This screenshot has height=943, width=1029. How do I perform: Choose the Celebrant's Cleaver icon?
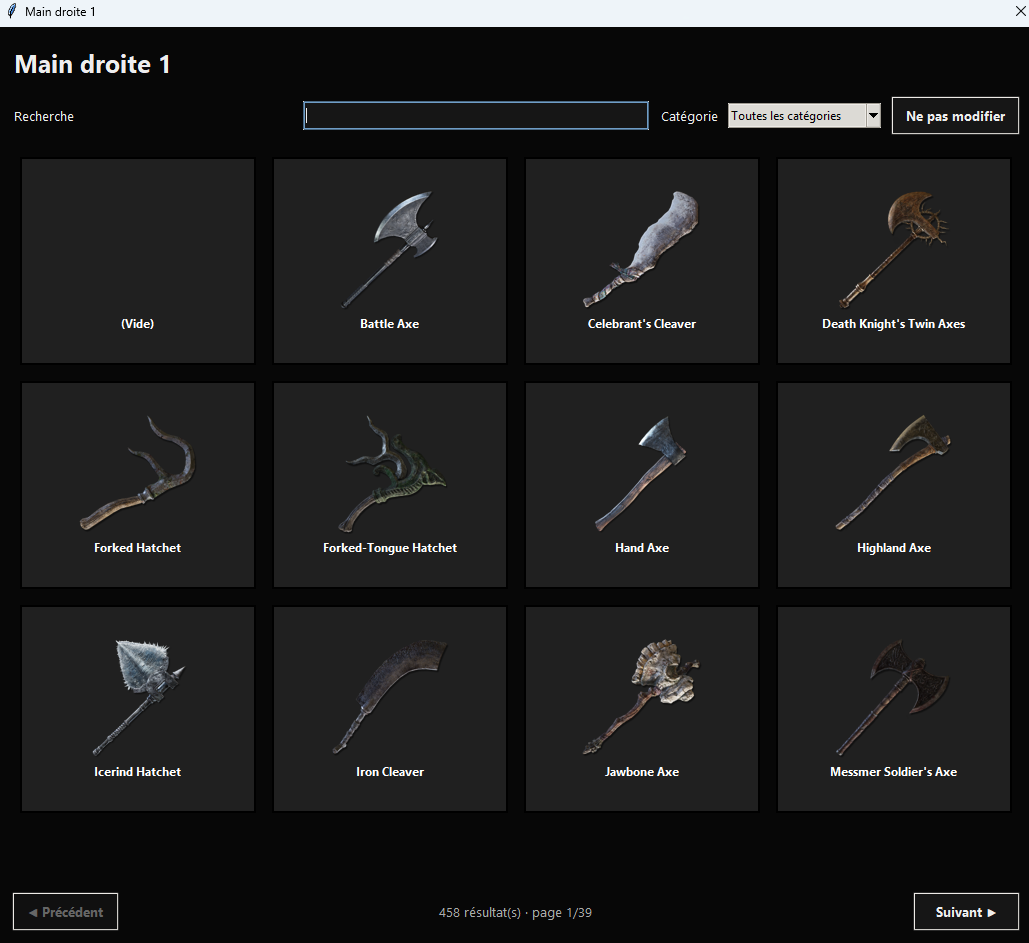click(641, 249)
